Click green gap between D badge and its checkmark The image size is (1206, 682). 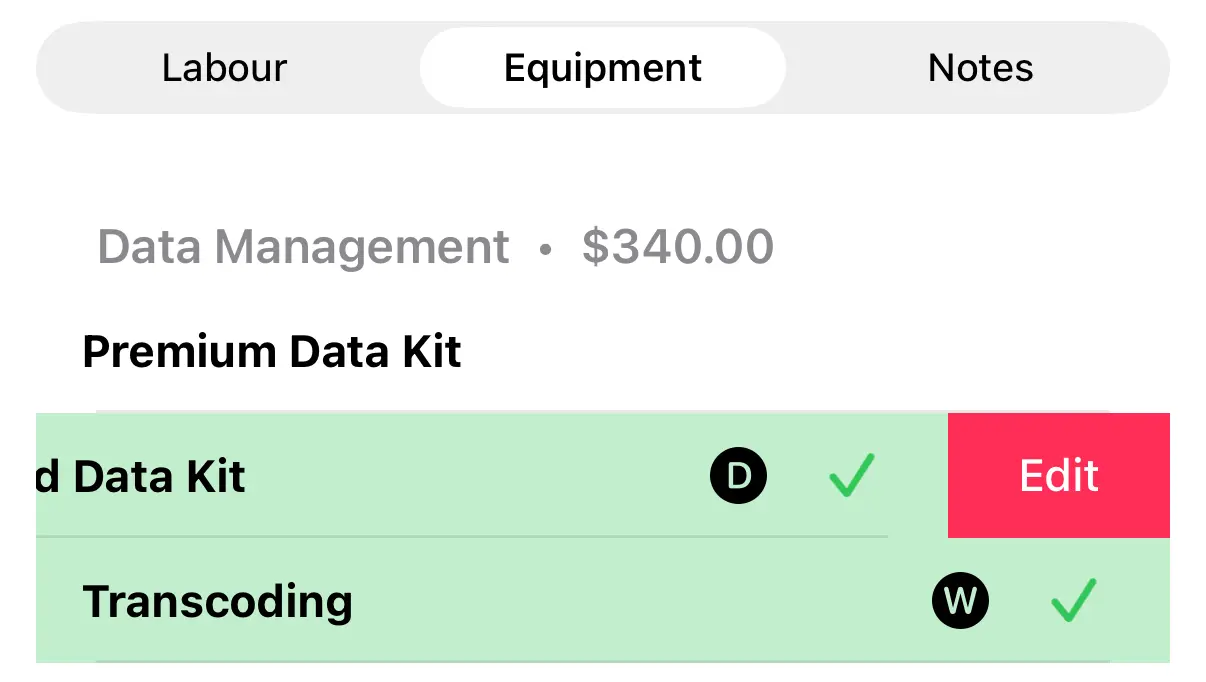pos(798,477)
